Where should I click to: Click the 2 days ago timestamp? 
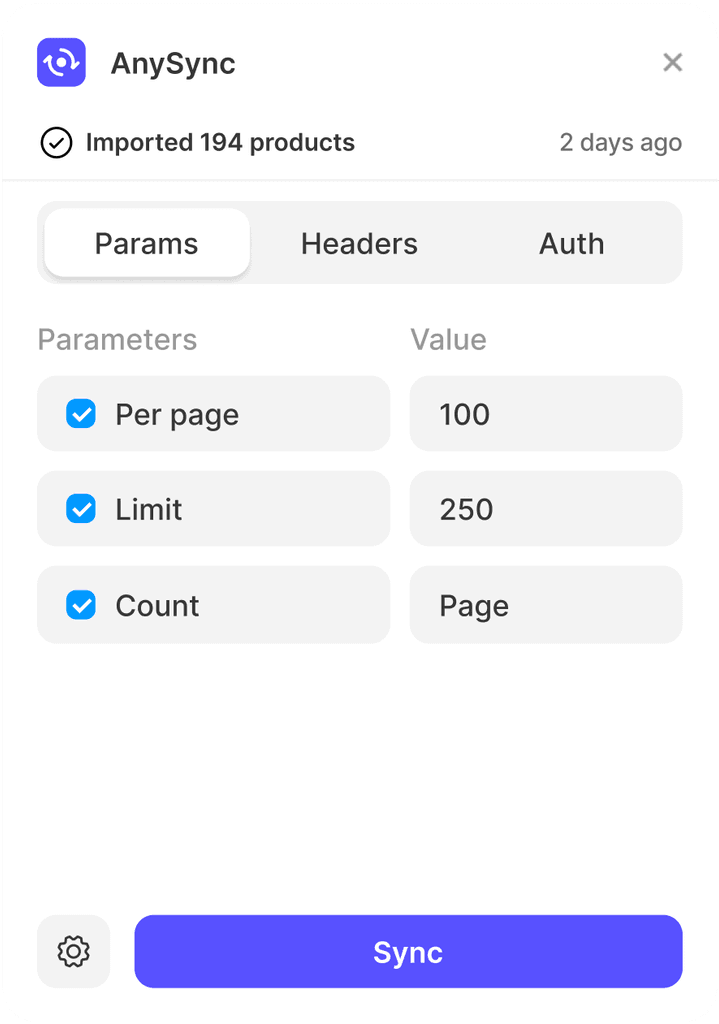point(620,143)
